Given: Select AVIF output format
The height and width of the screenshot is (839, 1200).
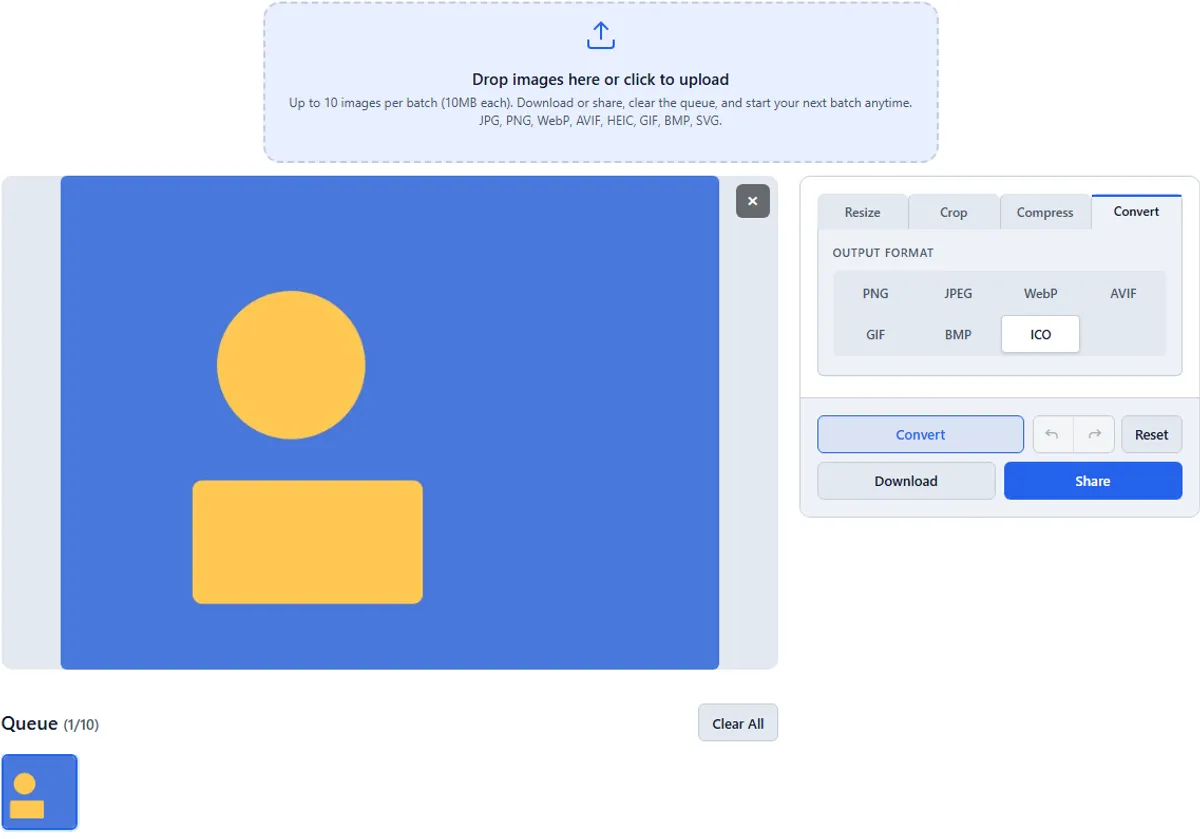Looking at the screenshot, I should coord(1124,294).
